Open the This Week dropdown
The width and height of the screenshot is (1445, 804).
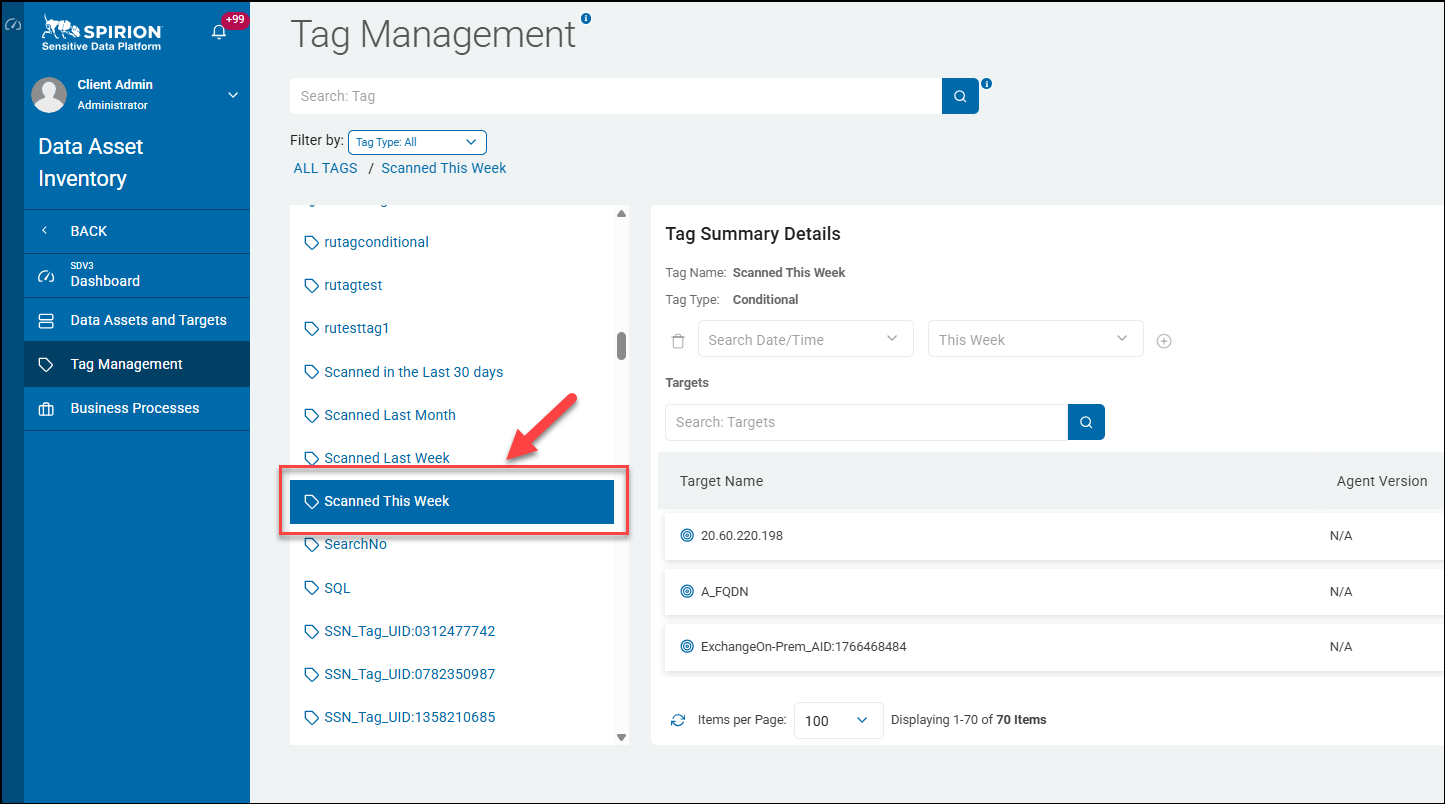tap(1036, 339)
